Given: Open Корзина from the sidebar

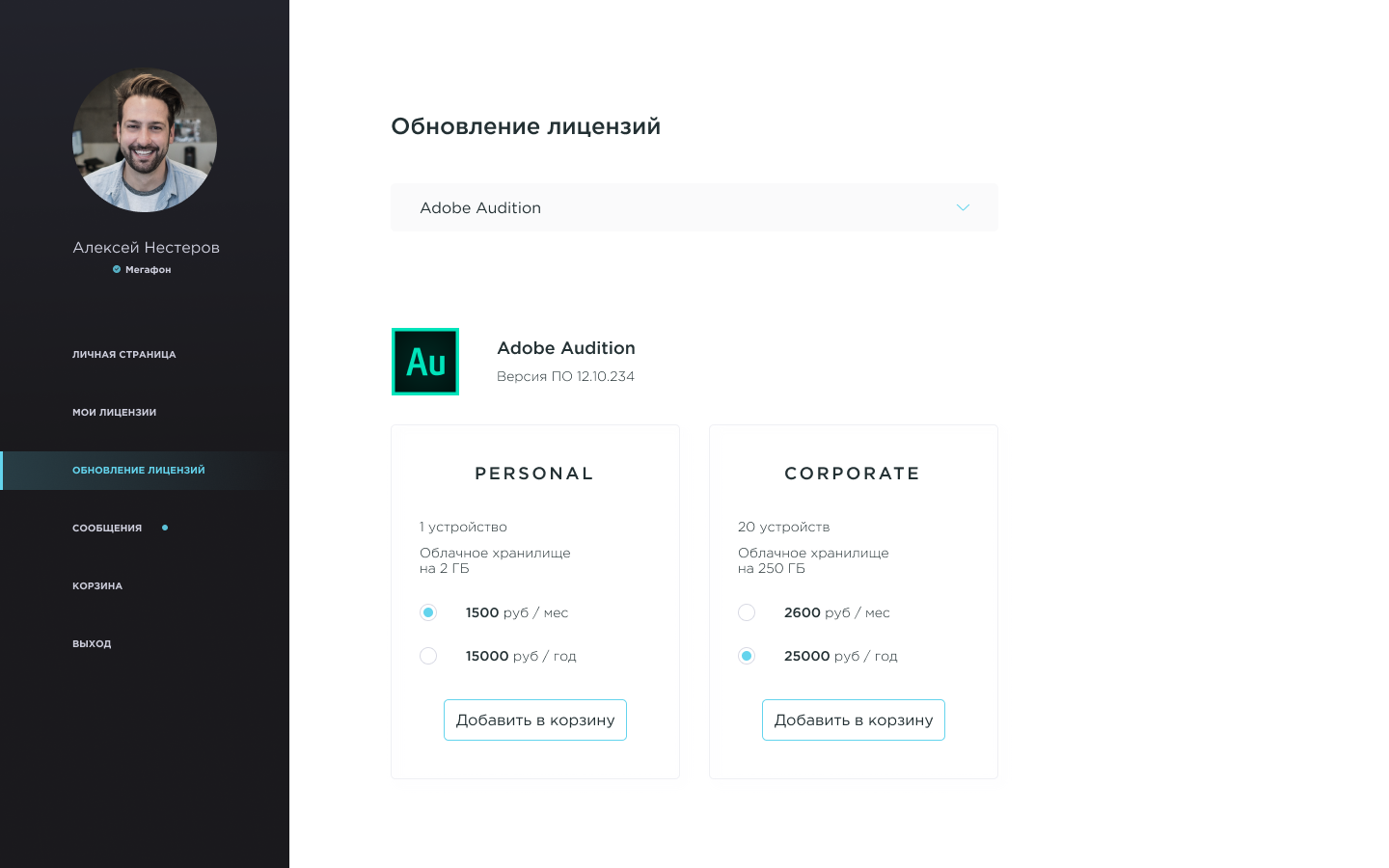Looking at the screenshot, I should pos(97,586).
